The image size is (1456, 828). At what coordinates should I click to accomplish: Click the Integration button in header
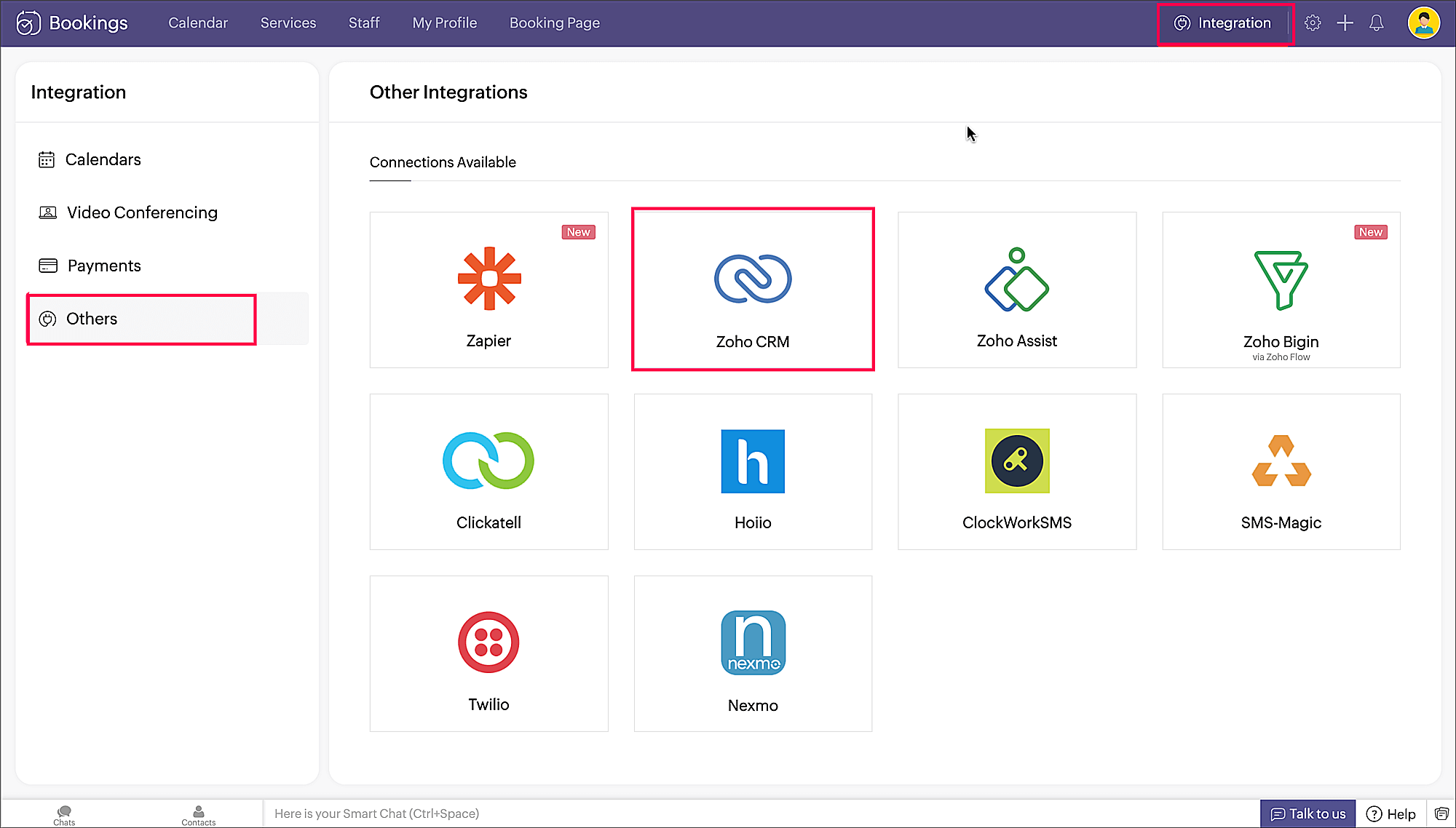click(x=1224, y=23)
